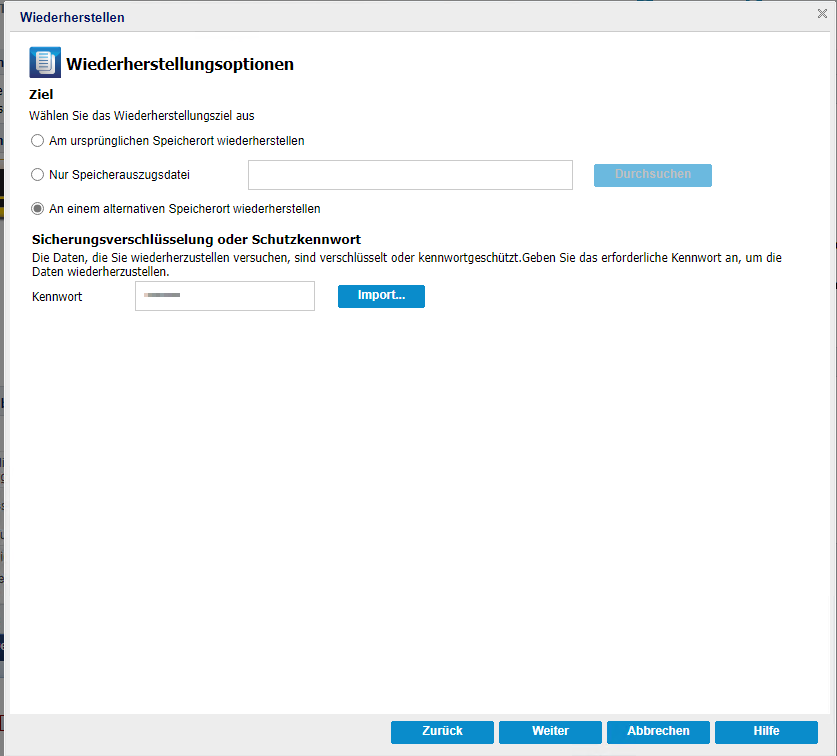Click the Speicherauszugsdatei path text field
This screenshot has width=837, height=756.
[410, 175]
